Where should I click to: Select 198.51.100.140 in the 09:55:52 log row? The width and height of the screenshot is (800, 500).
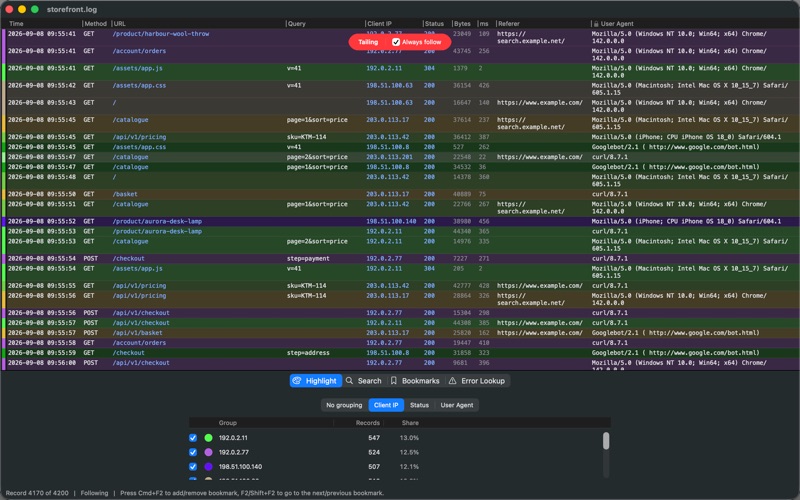[391, 221]
